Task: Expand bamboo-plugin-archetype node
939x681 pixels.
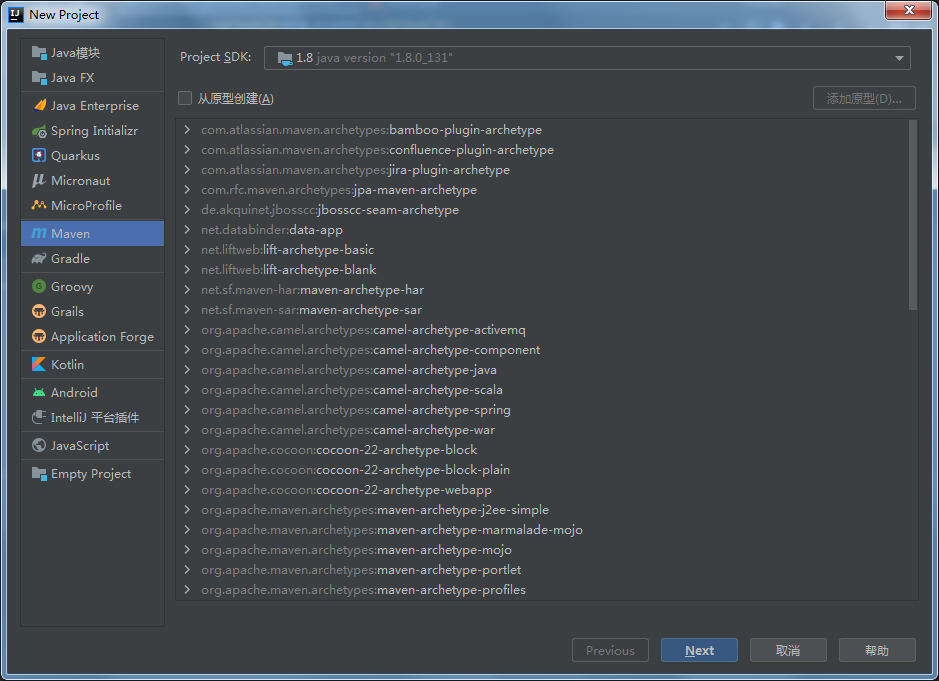Action: [x=187, y=129]
